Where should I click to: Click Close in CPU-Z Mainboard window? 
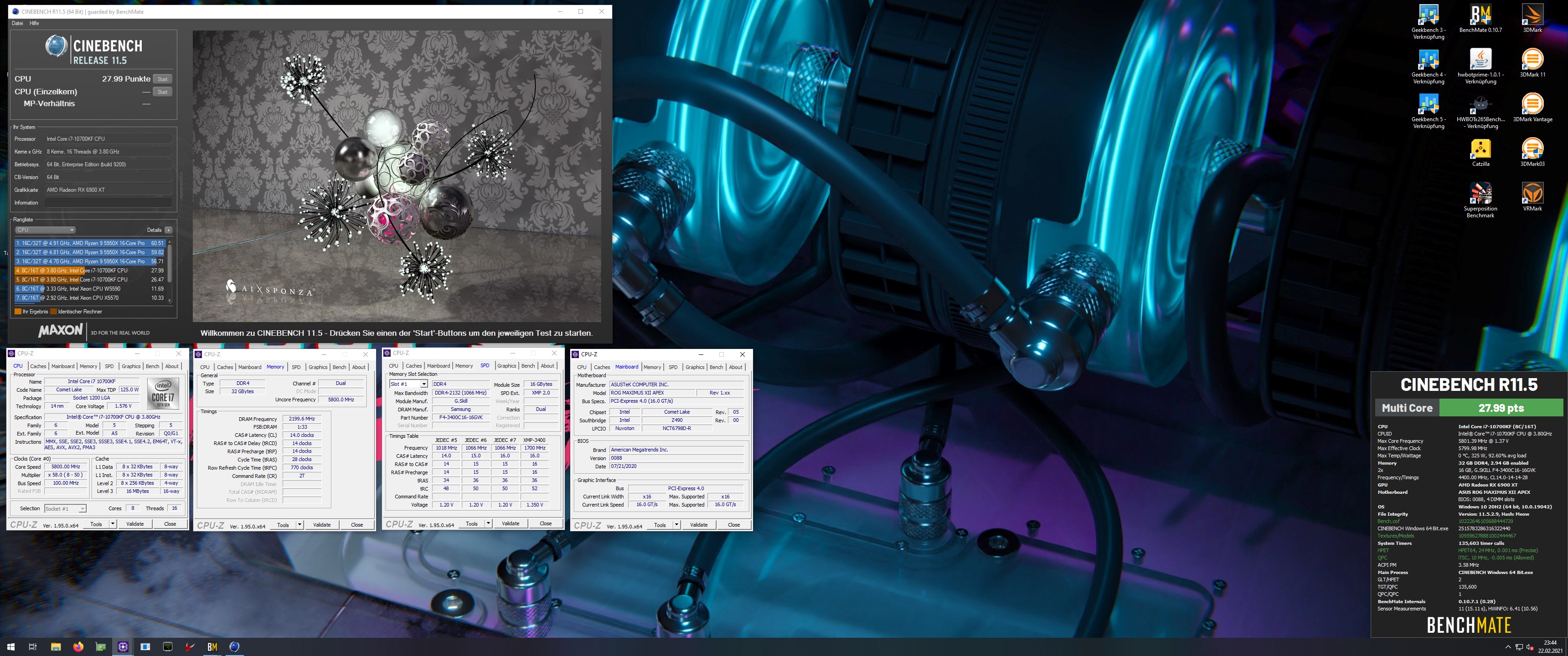734,524
